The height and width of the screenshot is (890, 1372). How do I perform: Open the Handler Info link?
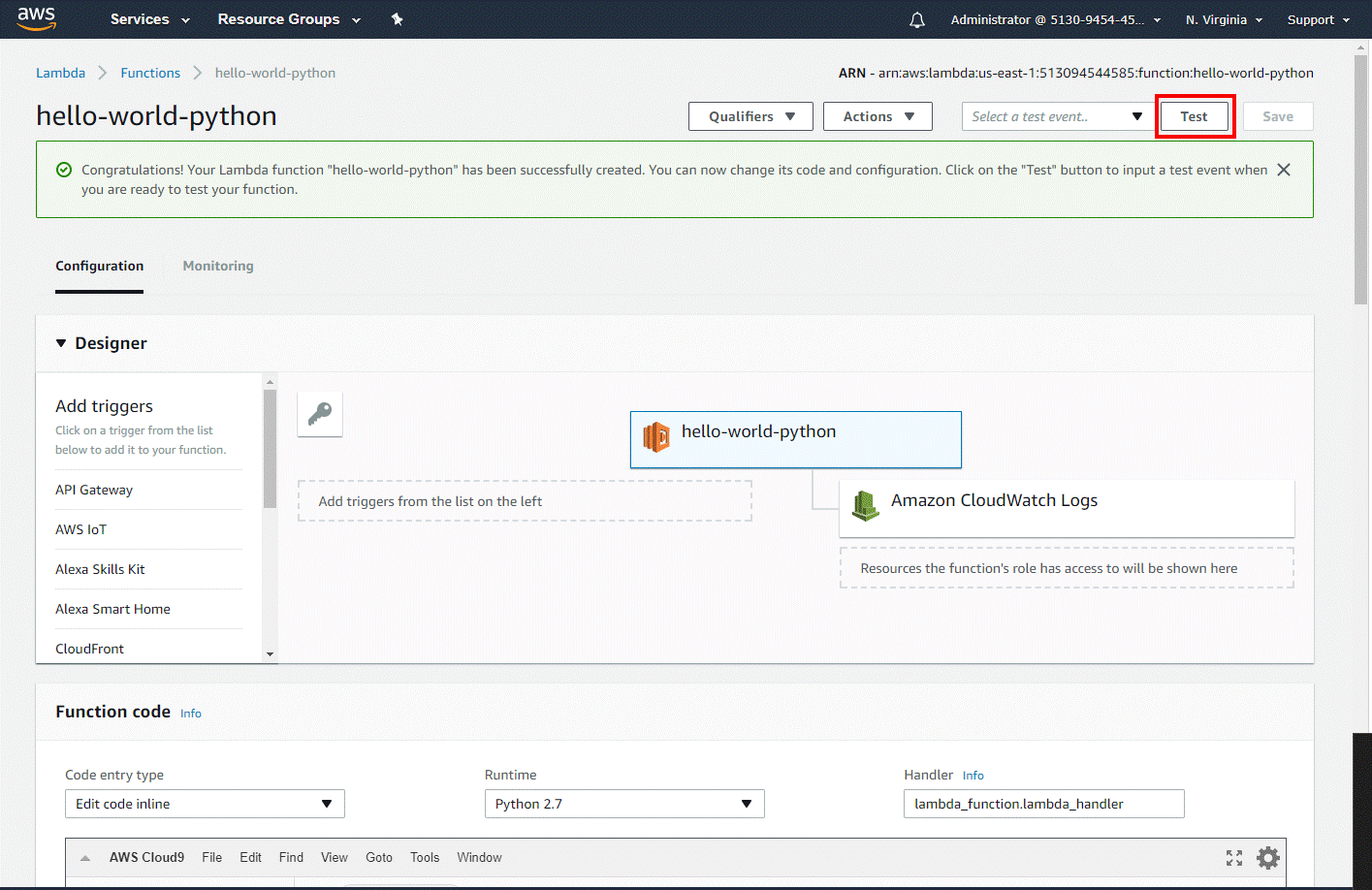(973, 776)
